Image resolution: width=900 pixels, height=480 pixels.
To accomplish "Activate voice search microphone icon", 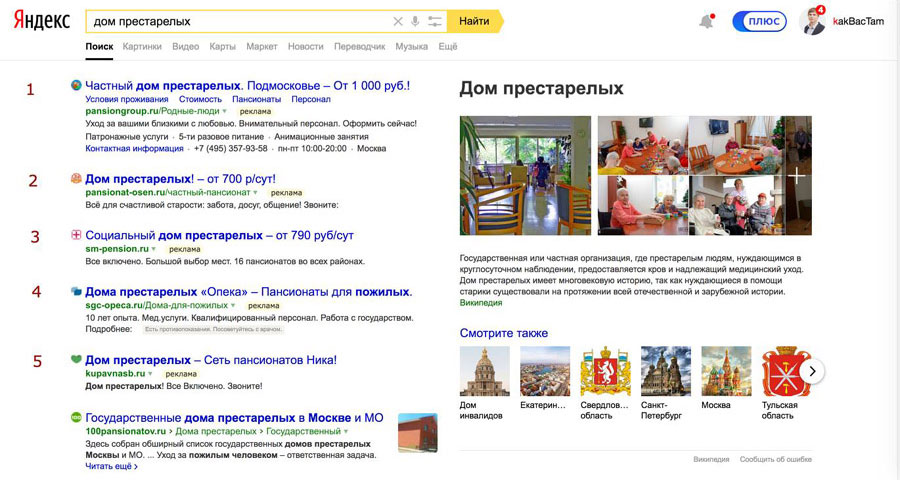I will point(415,21).
